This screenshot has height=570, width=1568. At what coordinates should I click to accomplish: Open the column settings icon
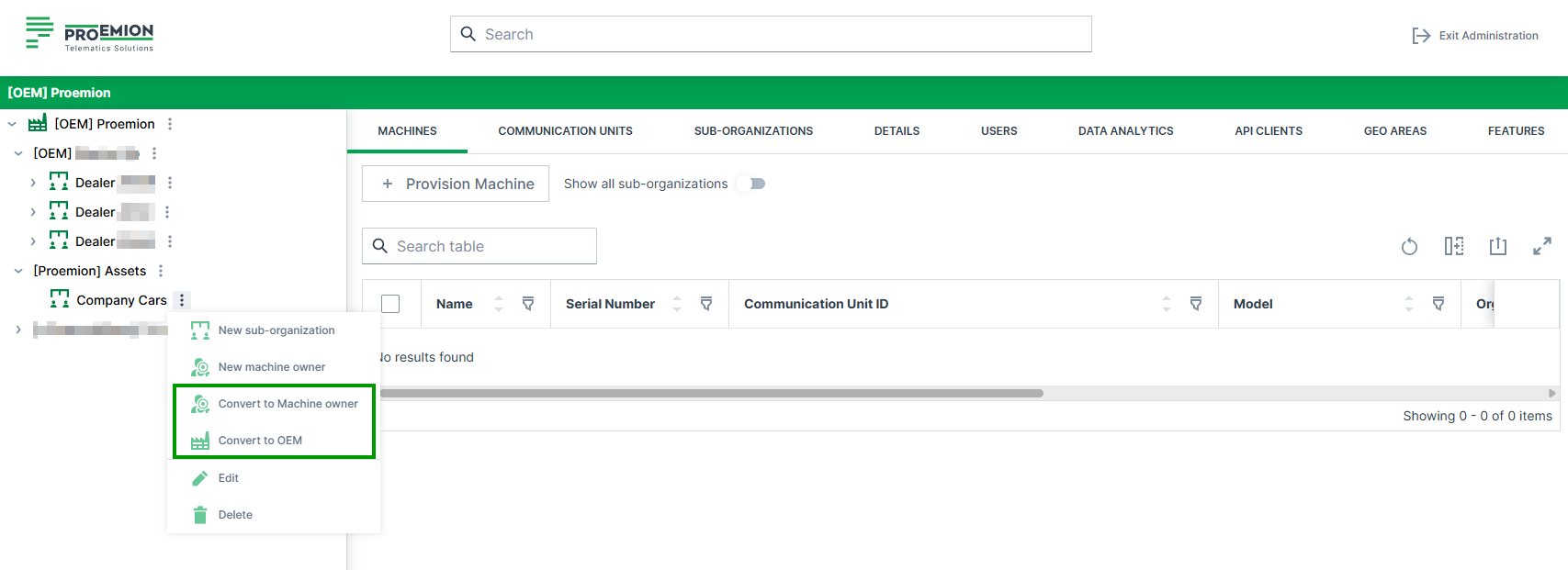click(x=1453, y=246)
